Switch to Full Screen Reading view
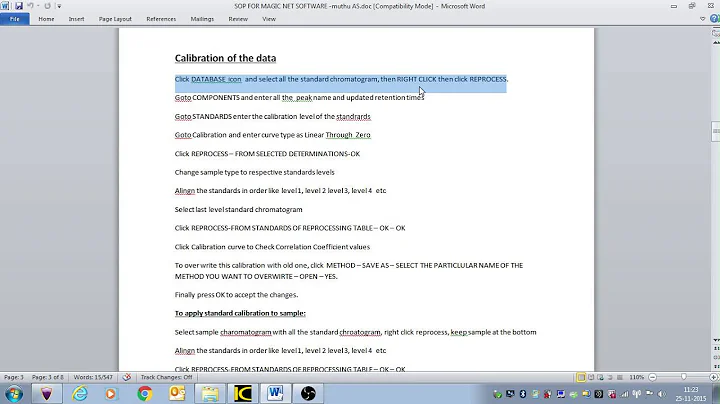The width and height of the screenshot is (720, 404). 591,377
